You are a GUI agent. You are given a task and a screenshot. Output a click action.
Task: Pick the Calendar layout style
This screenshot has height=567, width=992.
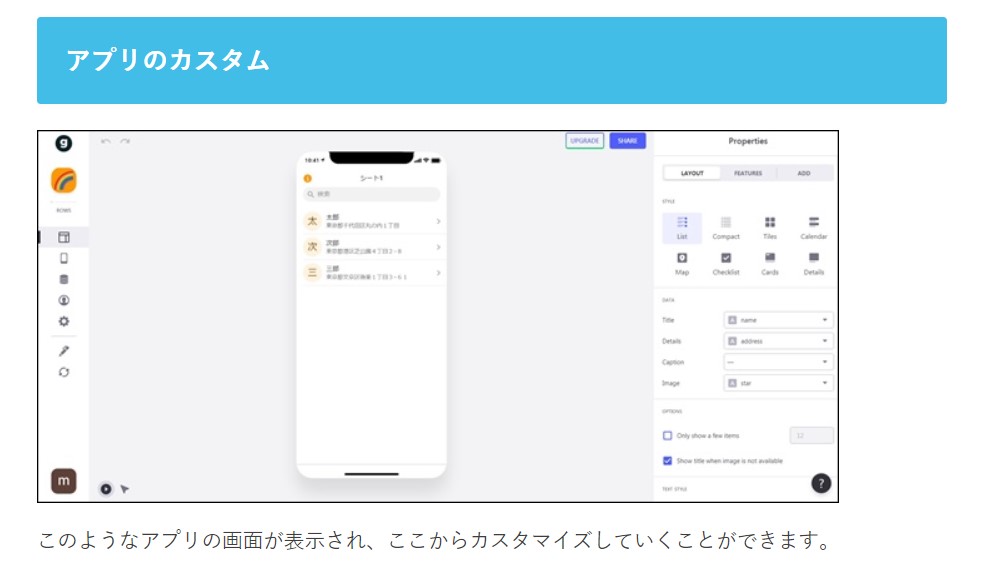click(814, 223)
